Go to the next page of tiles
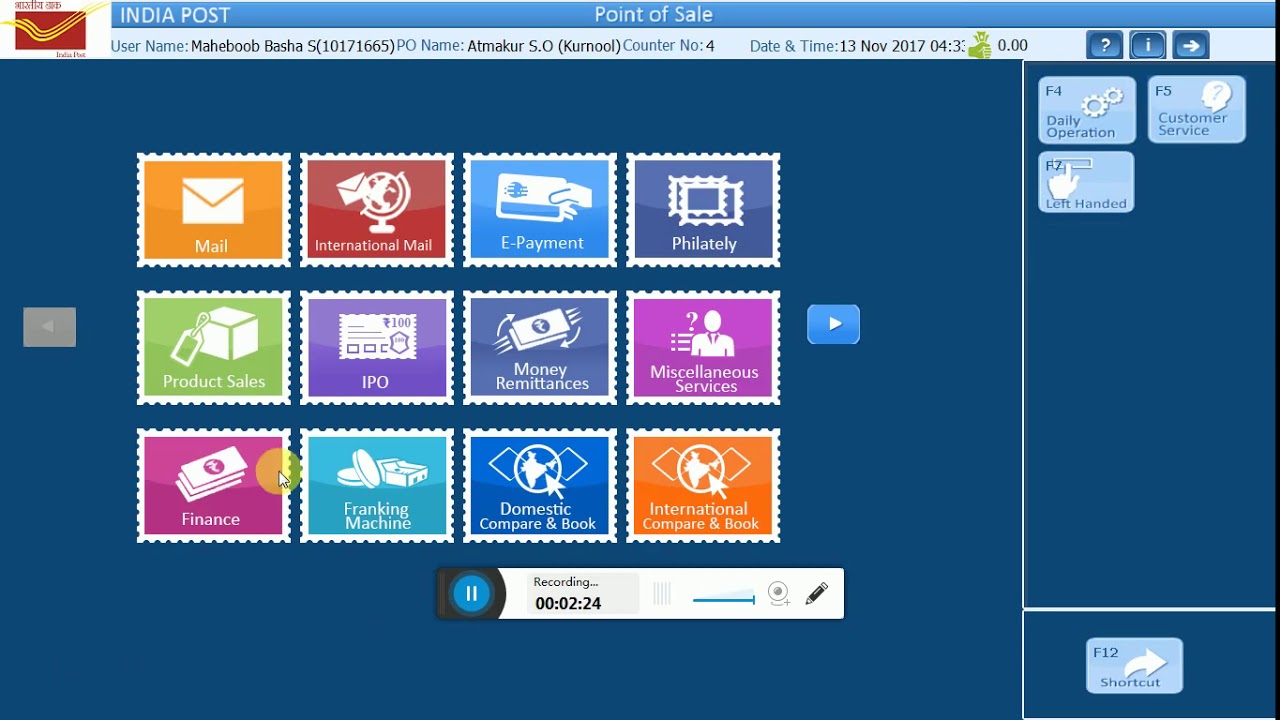The height and width of the screenshot is (720, 1280). [x=833, y=324]
